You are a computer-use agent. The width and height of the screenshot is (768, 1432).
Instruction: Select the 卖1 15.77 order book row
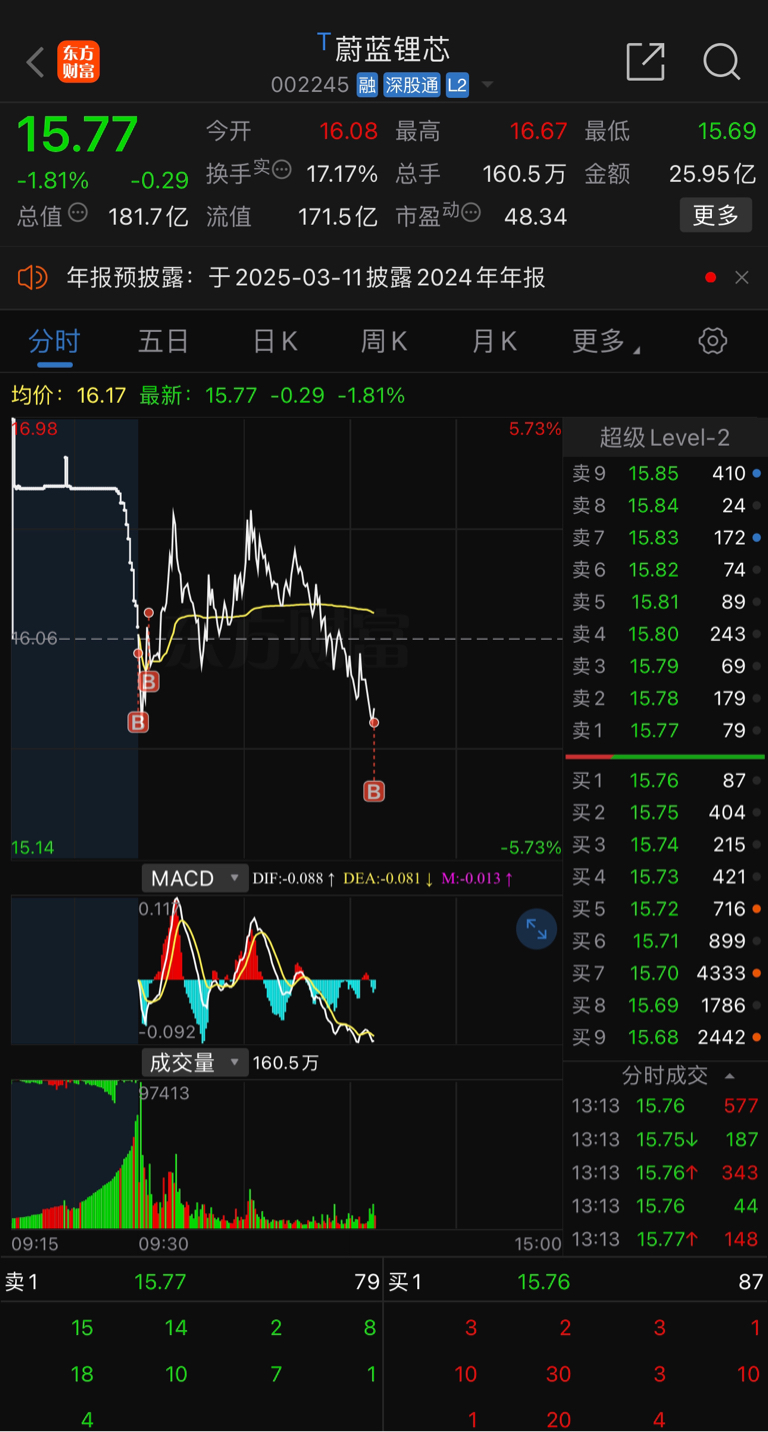[665, 730]
